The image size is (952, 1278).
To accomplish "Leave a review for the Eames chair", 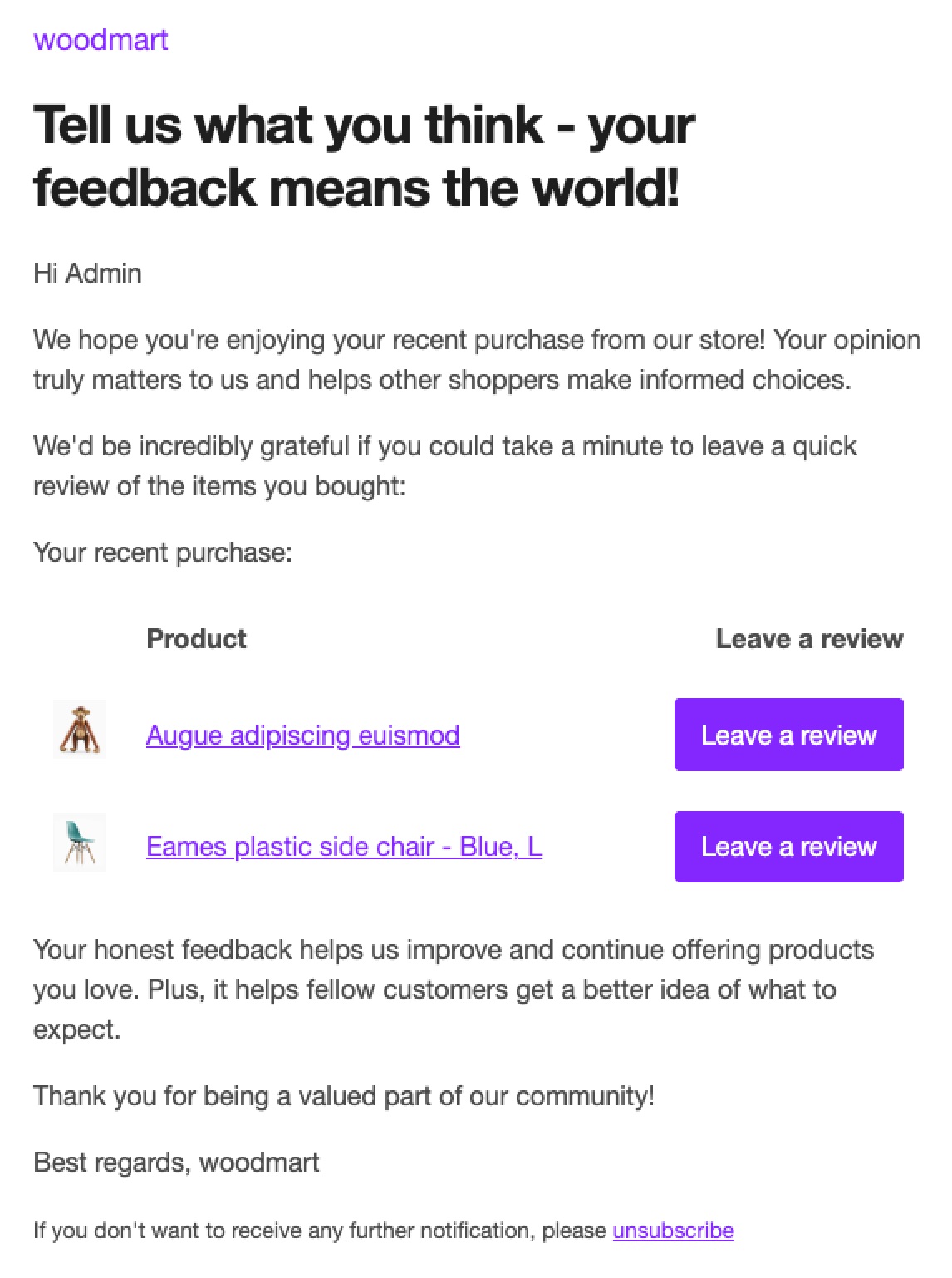I will tap(788, 847).
